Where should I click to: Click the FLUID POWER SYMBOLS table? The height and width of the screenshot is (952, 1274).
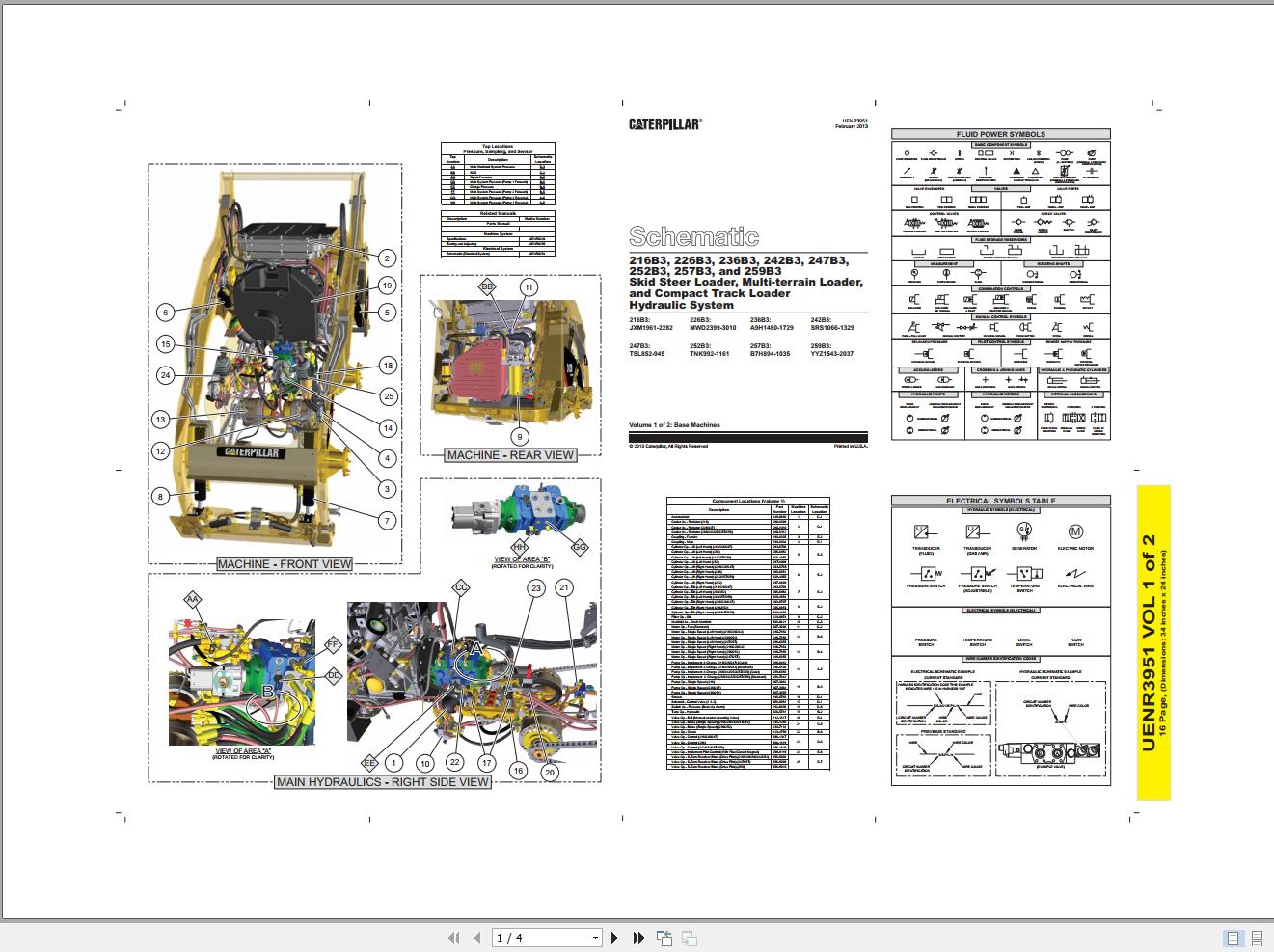pyautogui.click(x=1000, y=134)
